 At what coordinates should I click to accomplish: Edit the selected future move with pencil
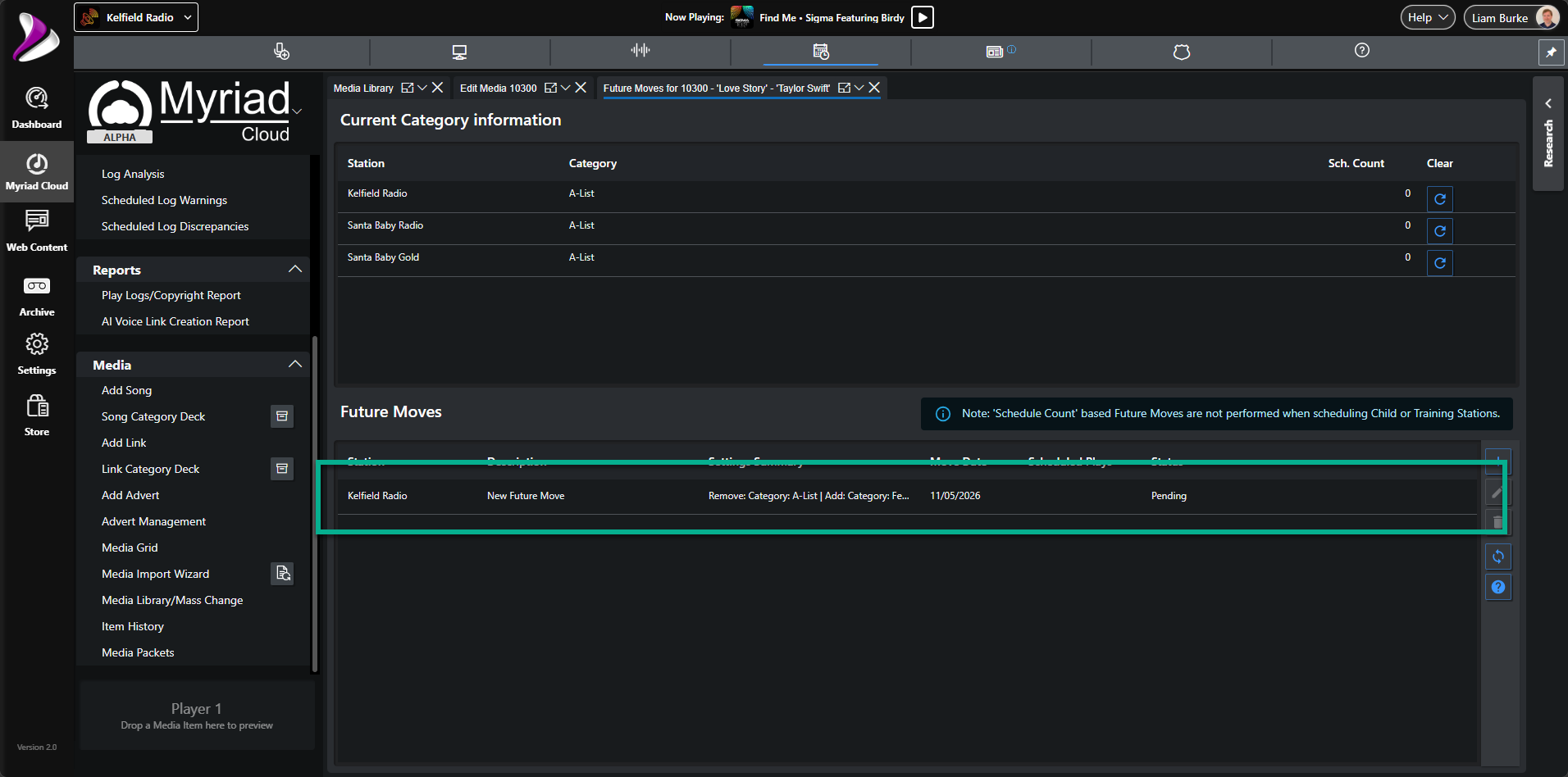[1497, 493]
